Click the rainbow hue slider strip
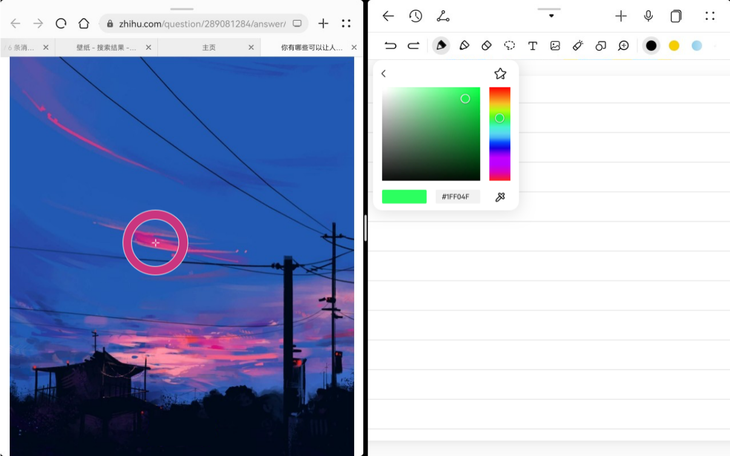The height and width of the screenshot is (456, 730). (x=500, y=134)
